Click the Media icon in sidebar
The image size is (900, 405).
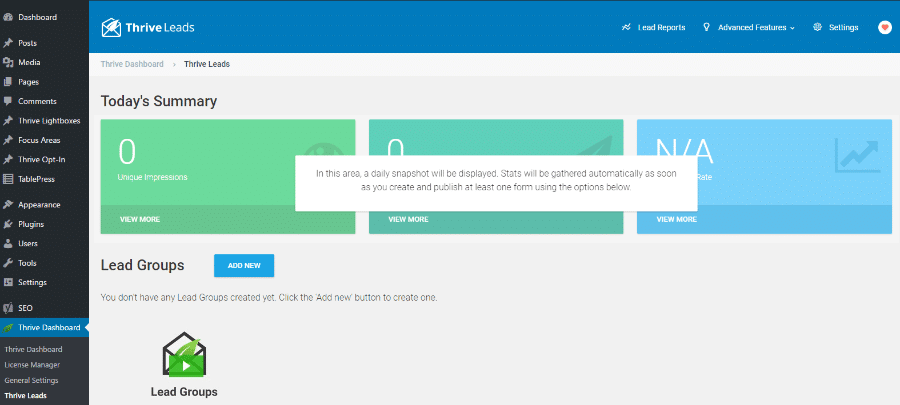[8, 63]
